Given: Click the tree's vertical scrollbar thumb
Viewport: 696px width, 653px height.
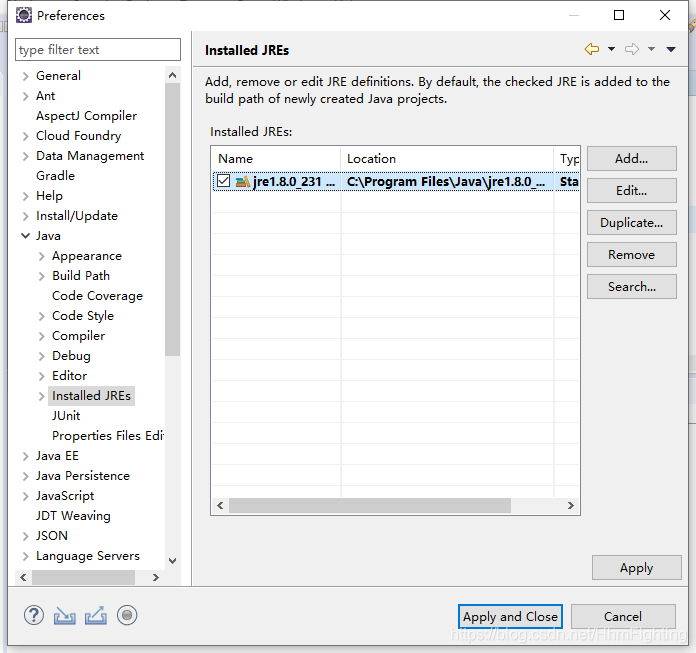Looking at the screenshot, I should coord(172,219).
